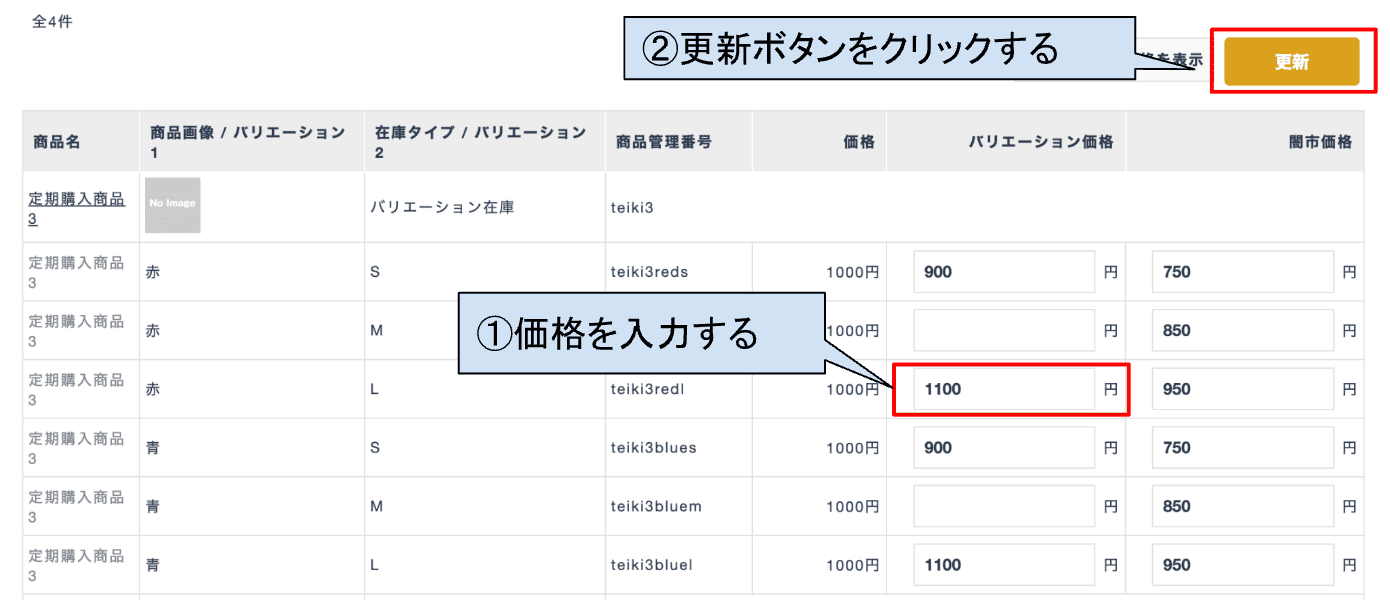Screen dimensions: 1390x610
Task: Click the 商品名 column header
Action: pyautogui.click(x=57, y=142)
